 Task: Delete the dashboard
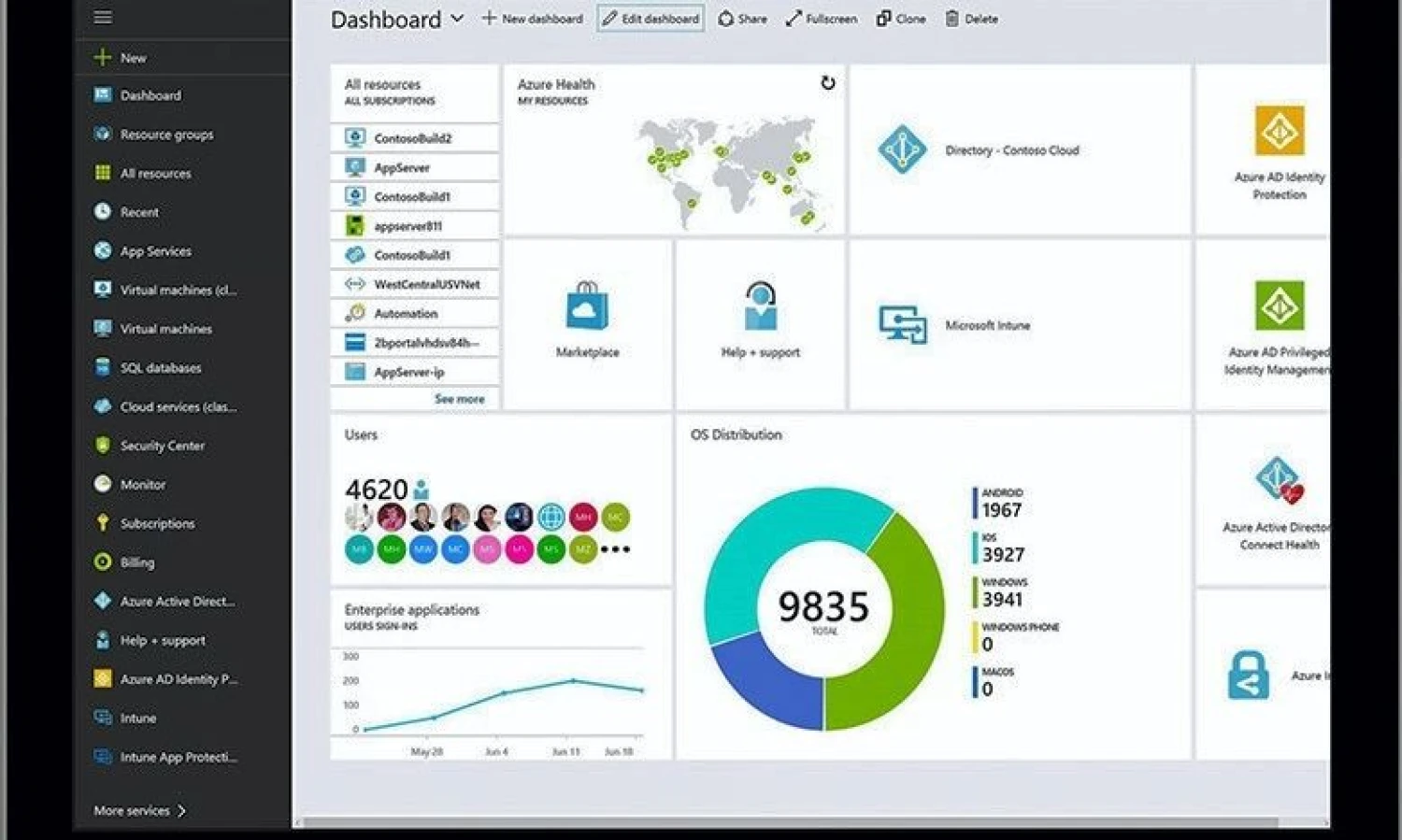click(971, 19)
